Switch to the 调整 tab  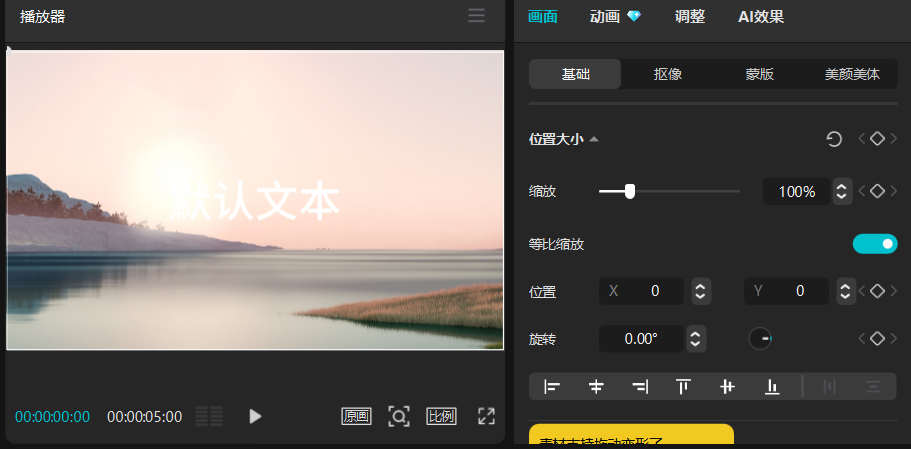[690, 16]
